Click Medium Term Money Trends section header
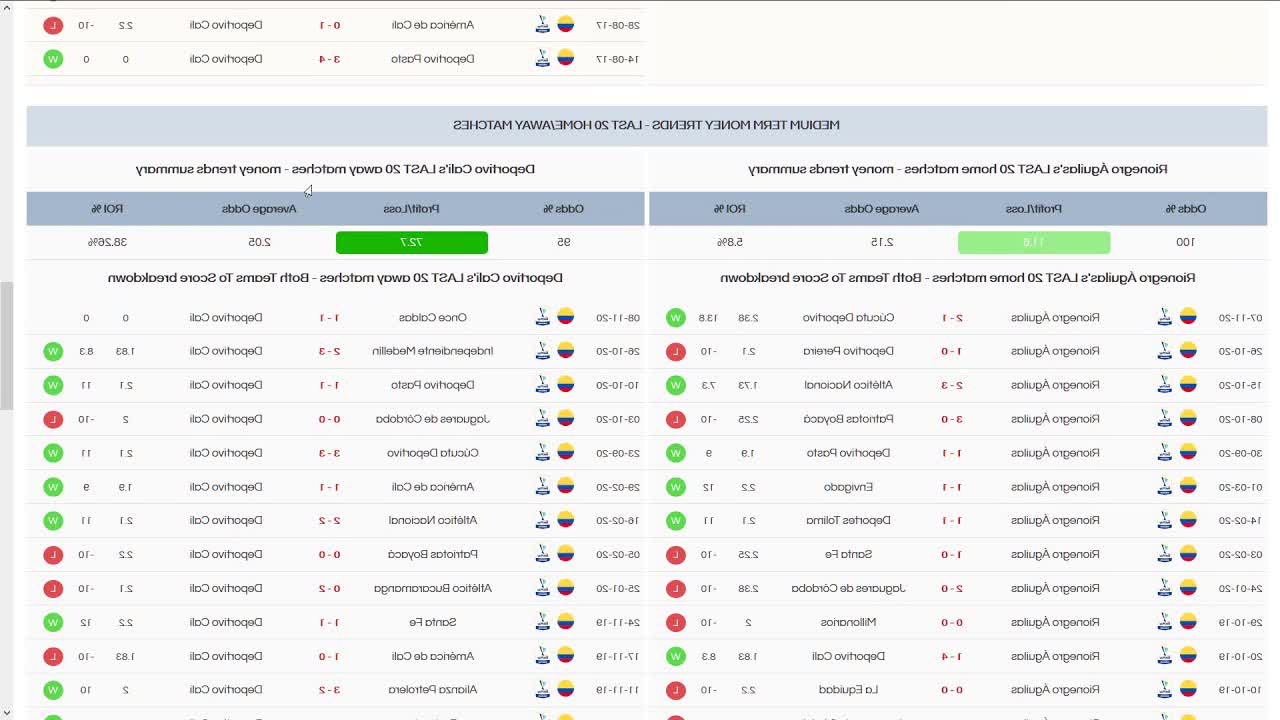This screenshot has height=720, width=1280. (x=647, y=125)
